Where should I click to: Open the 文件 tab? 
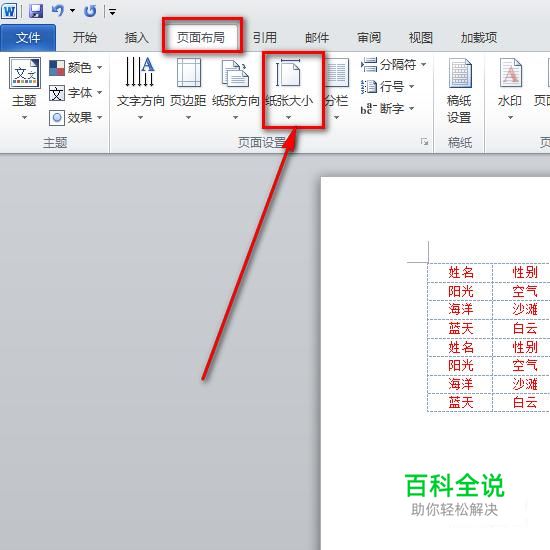[x=28, y=38]
